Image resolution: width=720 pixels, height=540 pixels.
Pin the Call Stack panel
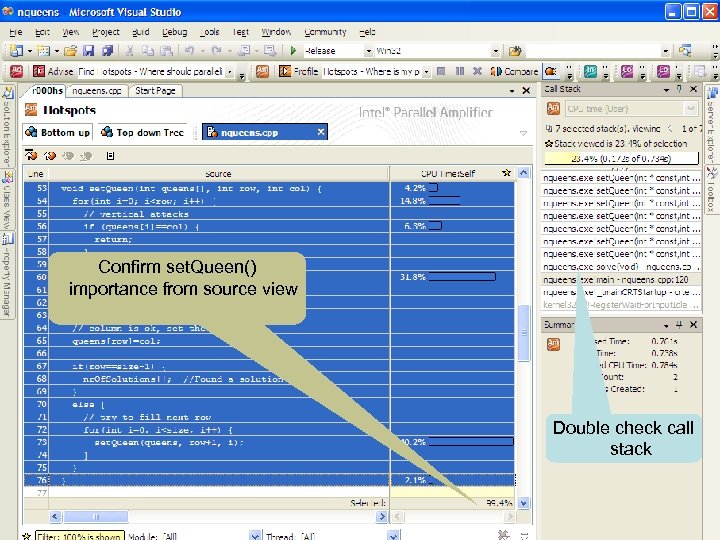coord(680,89)
